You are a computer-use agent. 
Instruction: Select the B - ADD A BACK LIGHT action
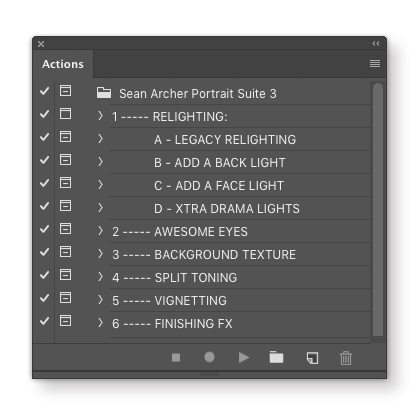[239, 162]
